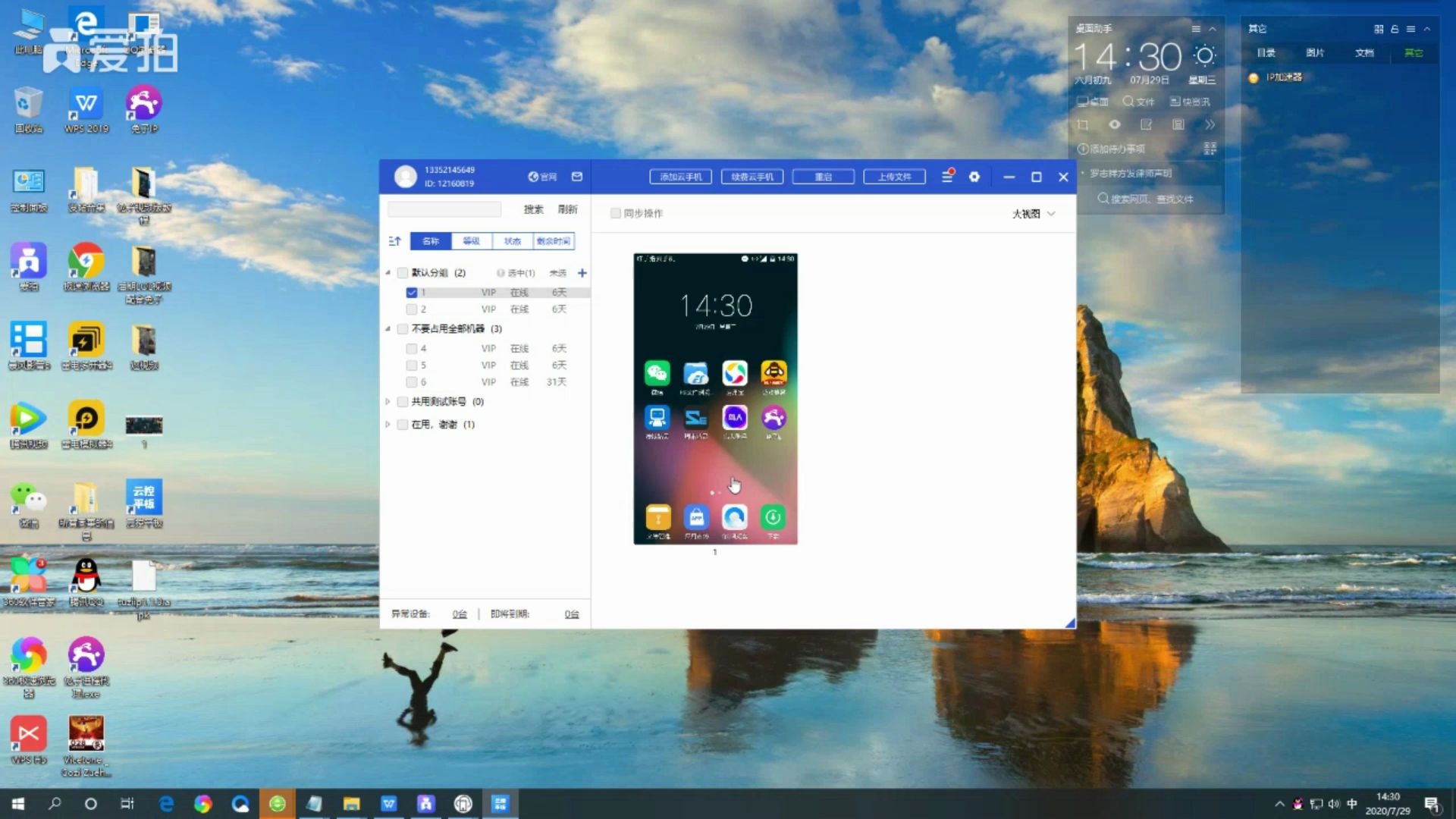
Task: Expand the 共用测试序号 (0) tree item
Action: pos(388,401)
